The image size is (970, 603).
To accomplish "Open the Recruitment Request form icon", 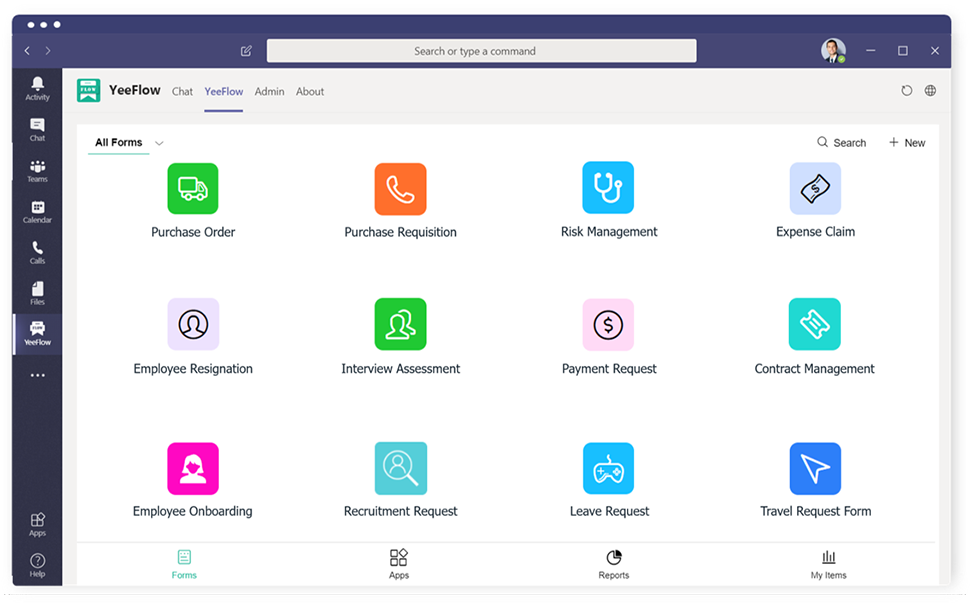I will tap(401, 468).
